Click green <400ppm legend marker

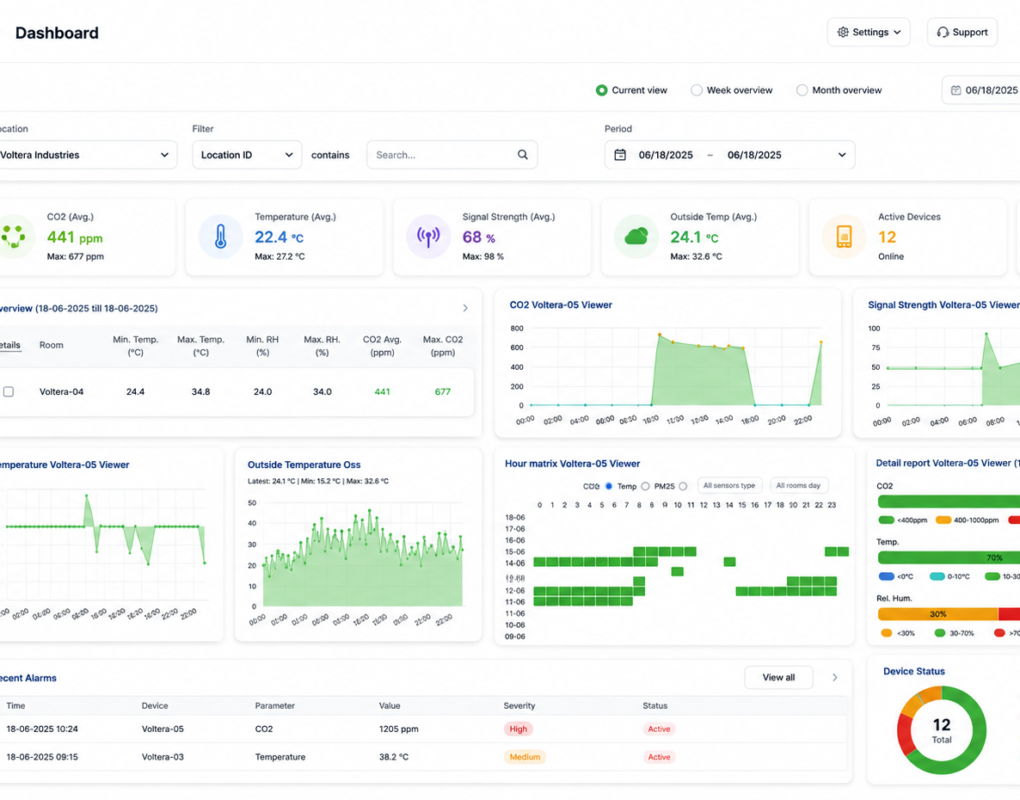[886, 520]
